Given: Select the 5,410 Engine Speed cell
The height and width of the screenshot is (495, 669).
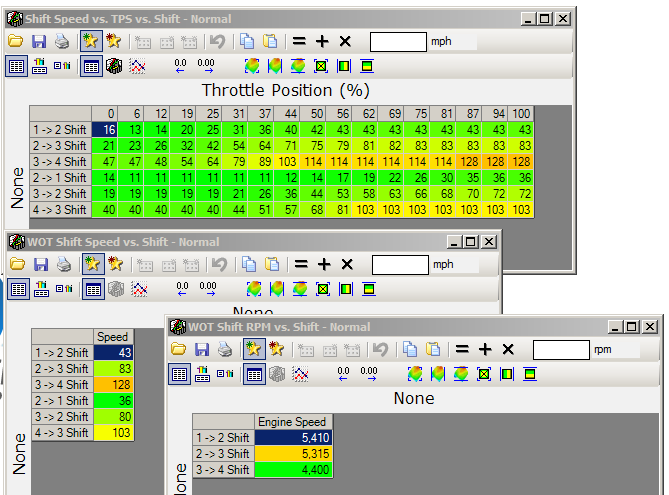Looking at the screenshot, I should [294, 437].
